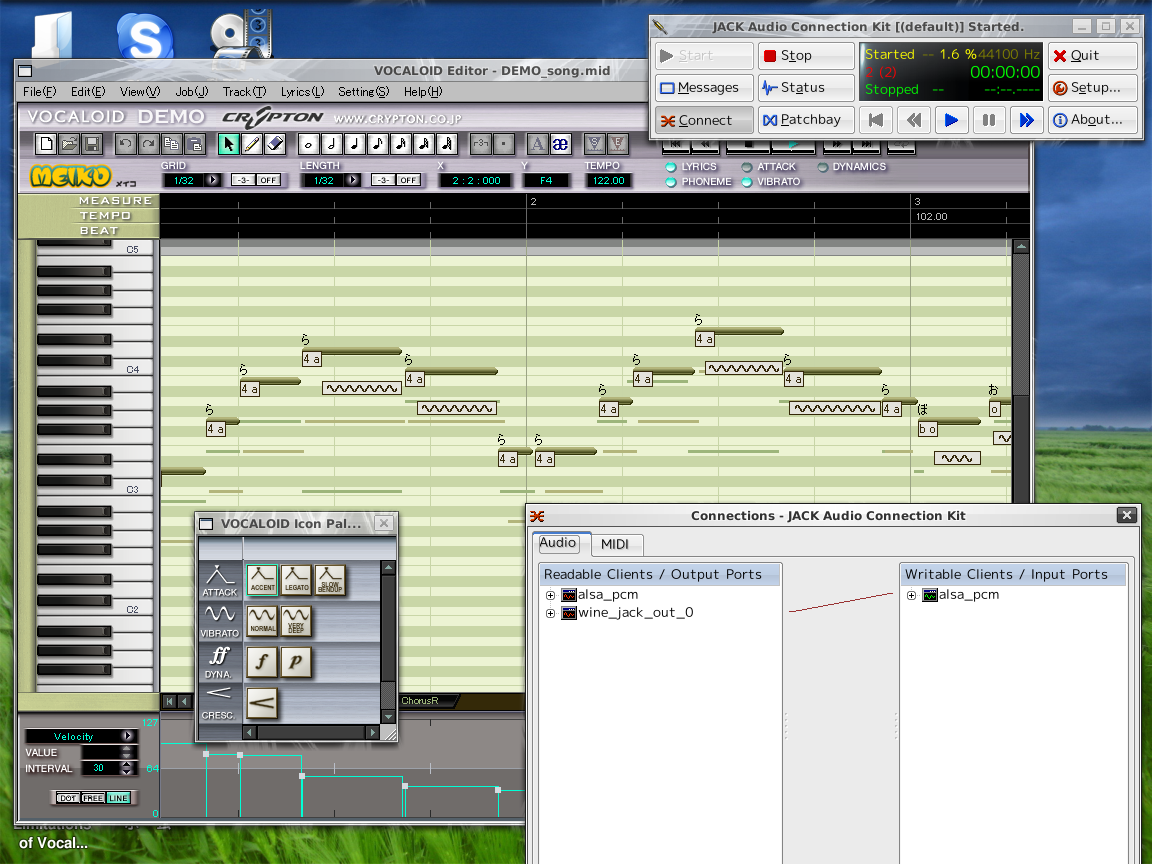Select FREE drawing mode

pyautogui.click(x=93, y=798)
